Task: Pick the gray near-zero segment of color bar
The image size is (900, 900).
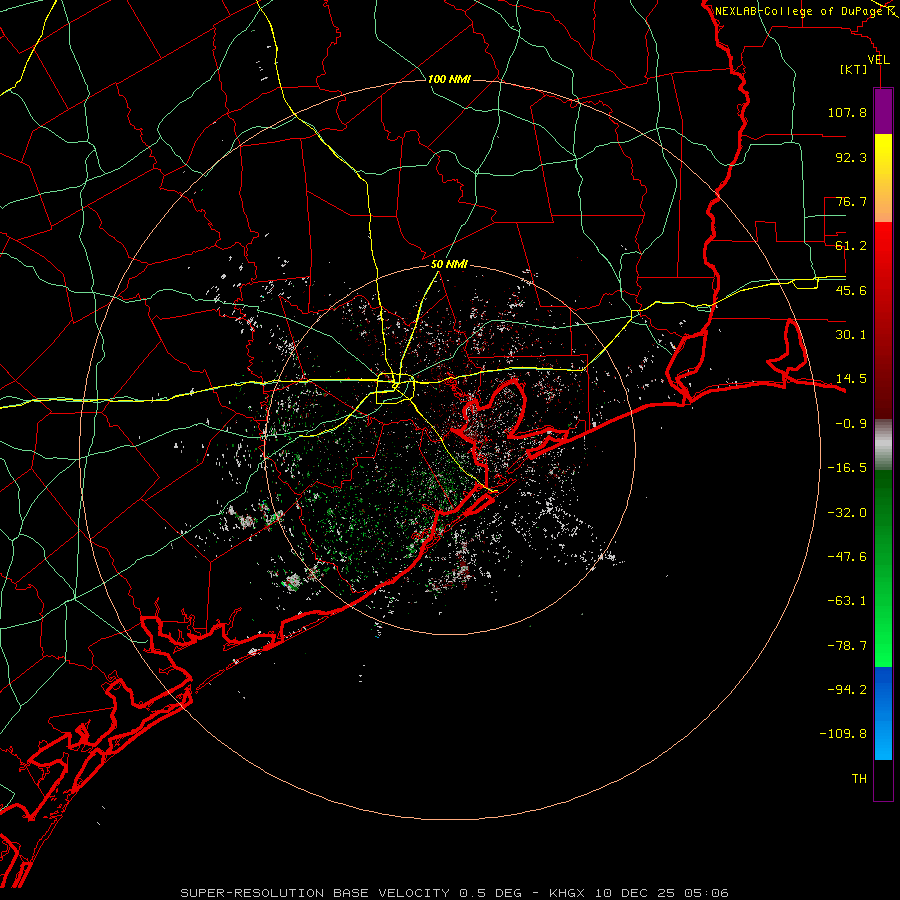Action: pos(883,444)
